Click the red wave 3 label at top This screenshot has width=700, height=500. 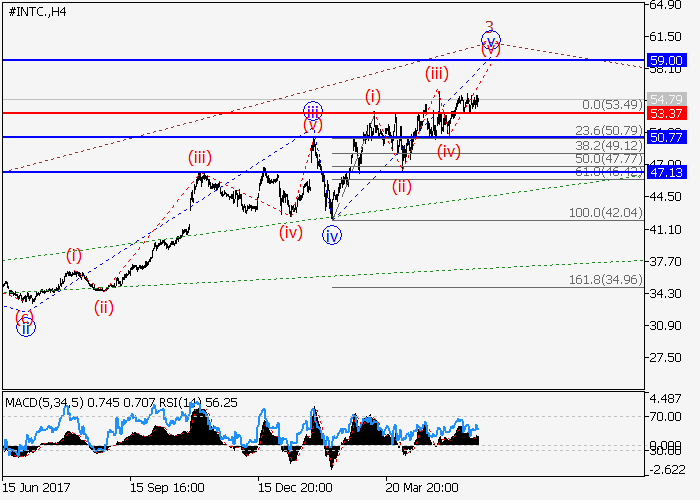489,27
